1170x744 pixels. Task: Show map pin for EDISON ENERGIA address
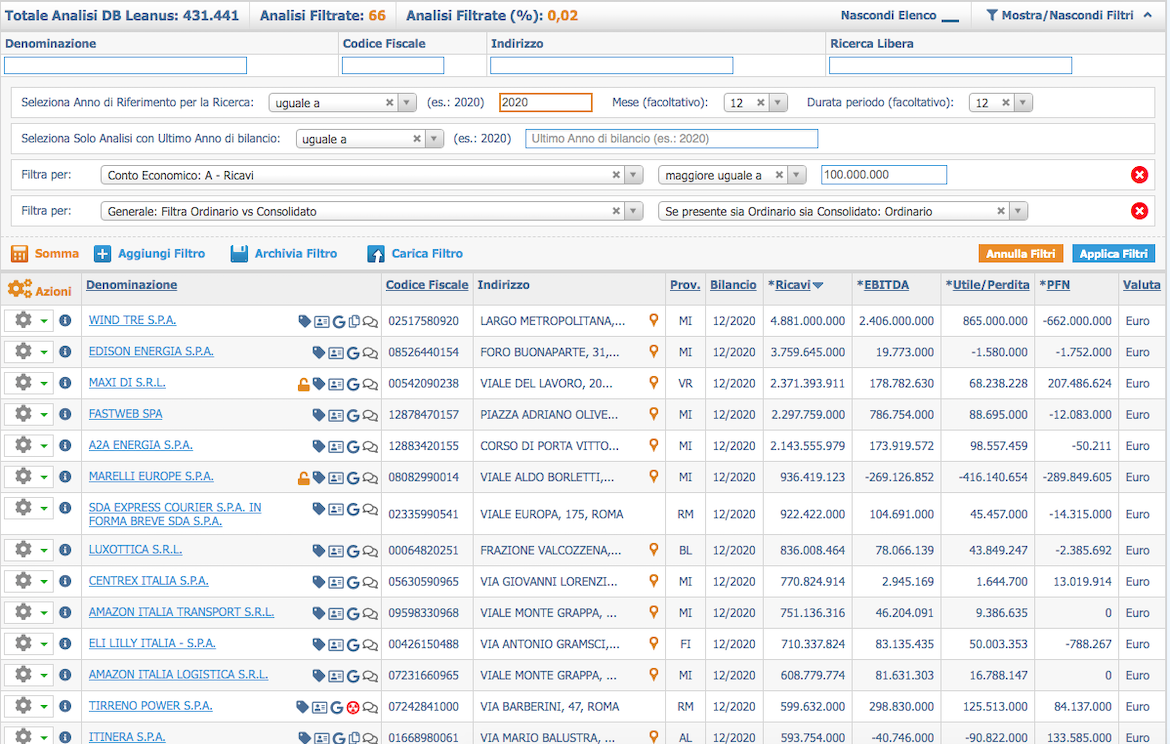point(654,351)
